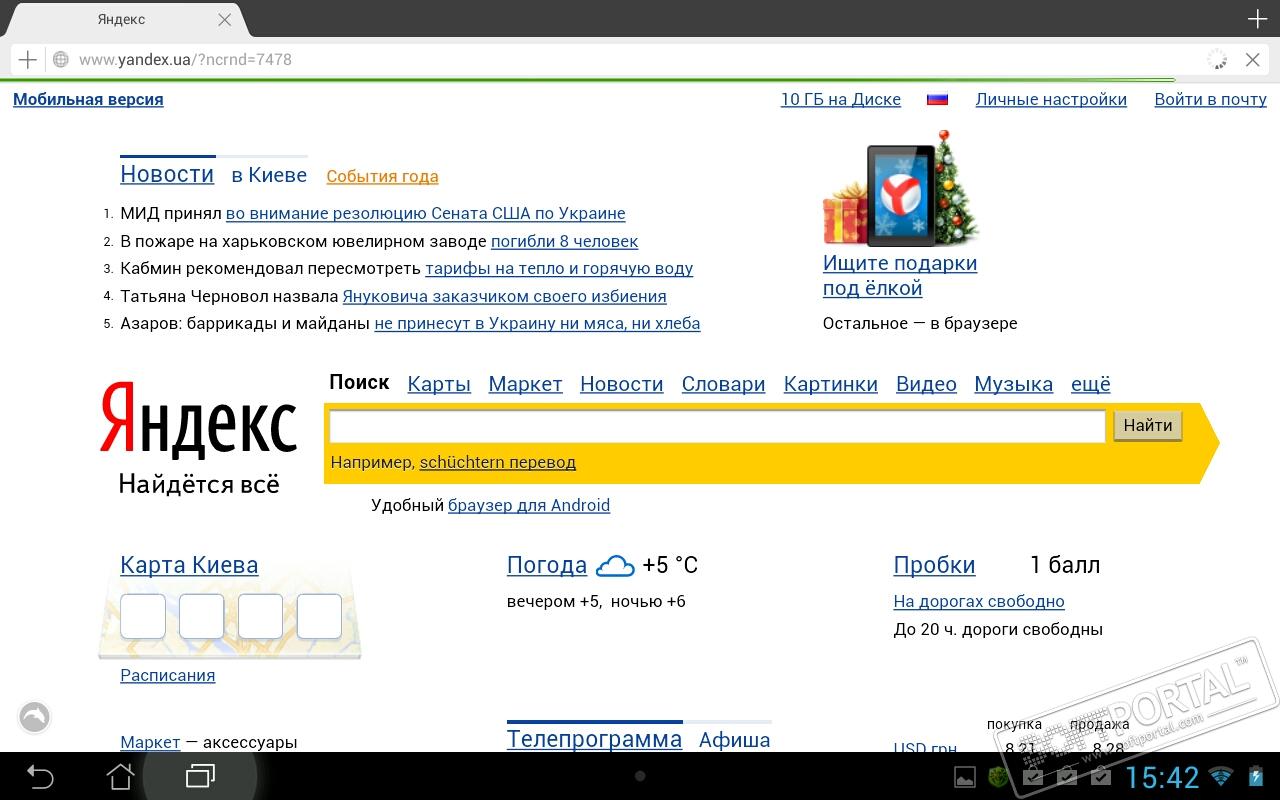Open the Мобильная версия link
This screenshot has height=800, width=1280.
pos(88,99)
